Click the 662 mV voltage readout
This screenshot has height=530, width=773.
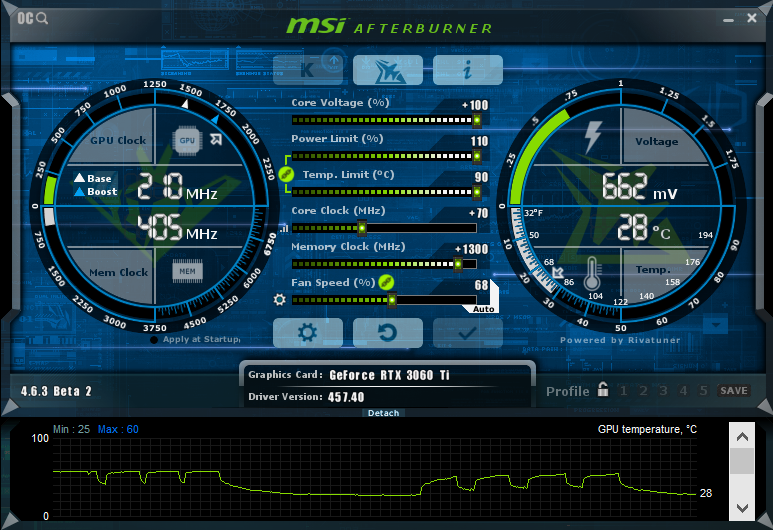point(640,187)
